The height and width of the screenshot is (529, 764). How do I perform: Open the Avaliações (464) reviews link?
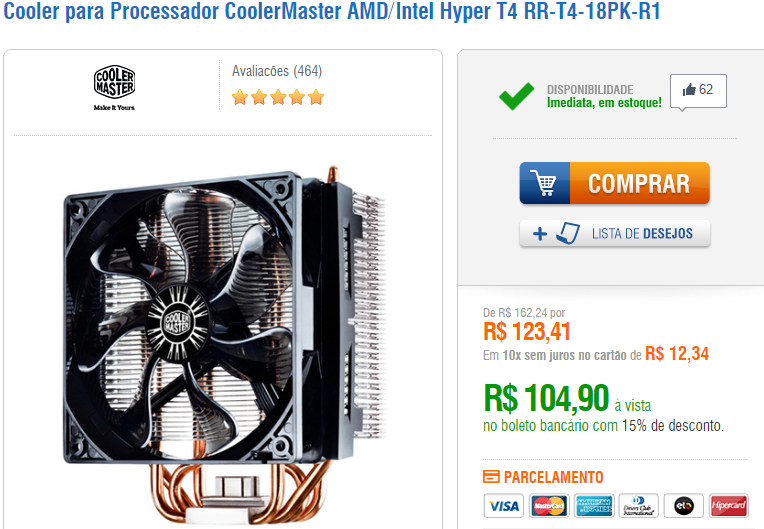click(277, 71)
